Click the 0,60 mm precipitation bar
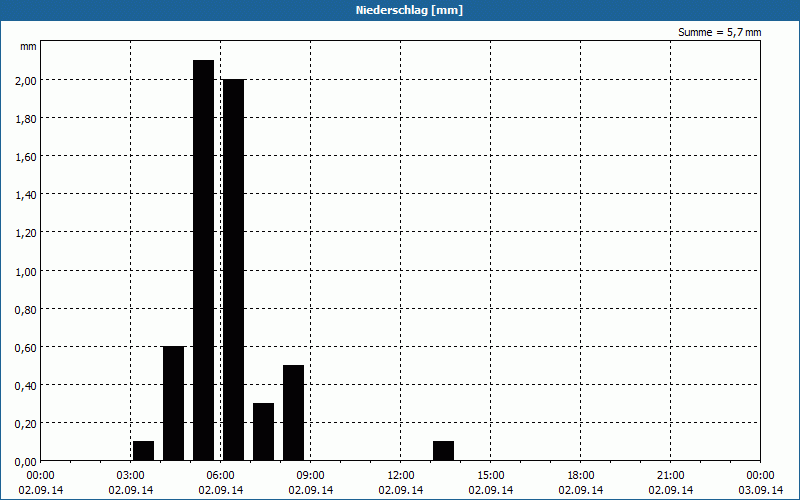The image size is (800, 500). tap(173, 403)
